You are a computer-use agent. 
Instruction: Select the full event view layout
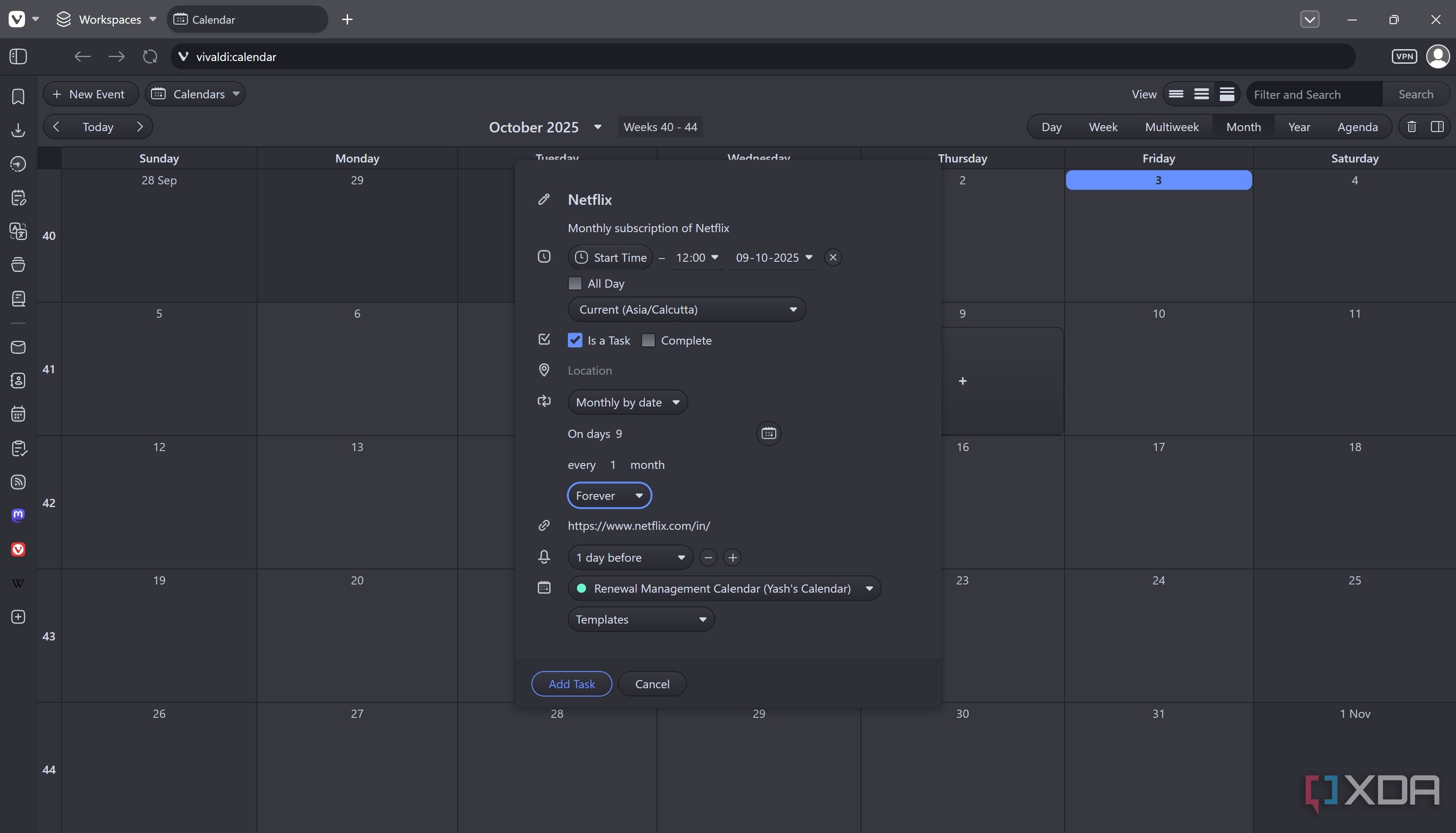point(1227,94)
